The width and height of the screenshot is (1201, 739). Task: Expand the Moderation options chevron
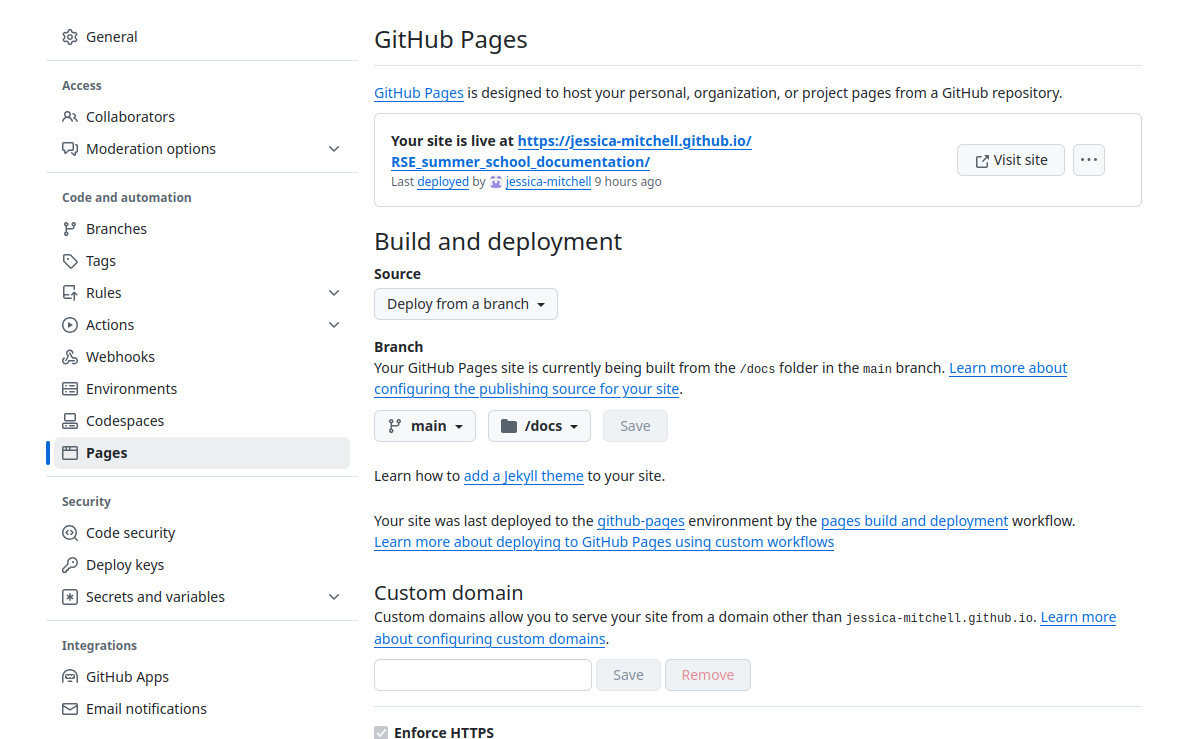click(334, 149)
